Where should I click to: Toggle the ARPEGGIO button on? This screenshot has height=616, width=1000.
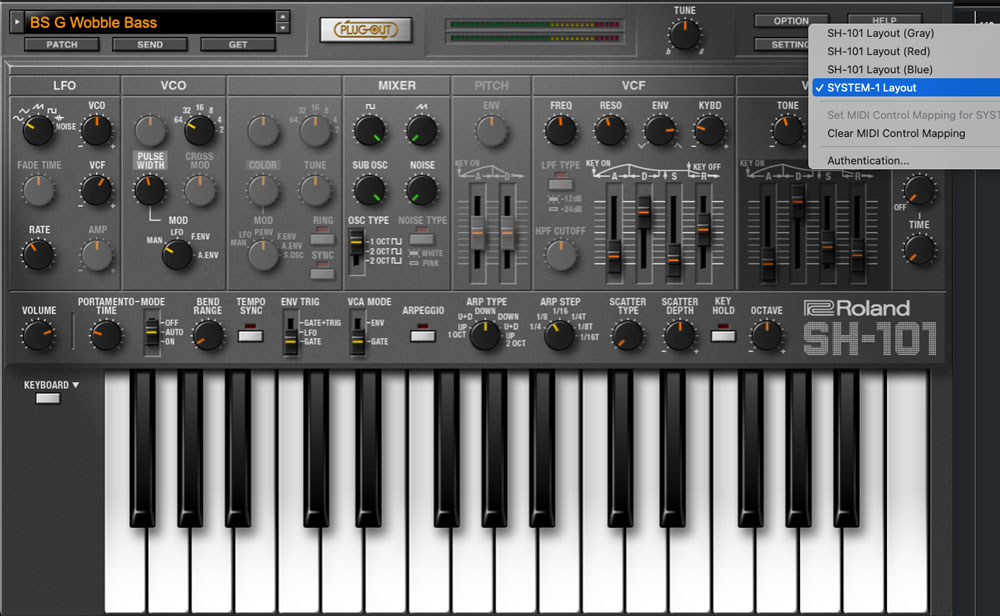423,336
